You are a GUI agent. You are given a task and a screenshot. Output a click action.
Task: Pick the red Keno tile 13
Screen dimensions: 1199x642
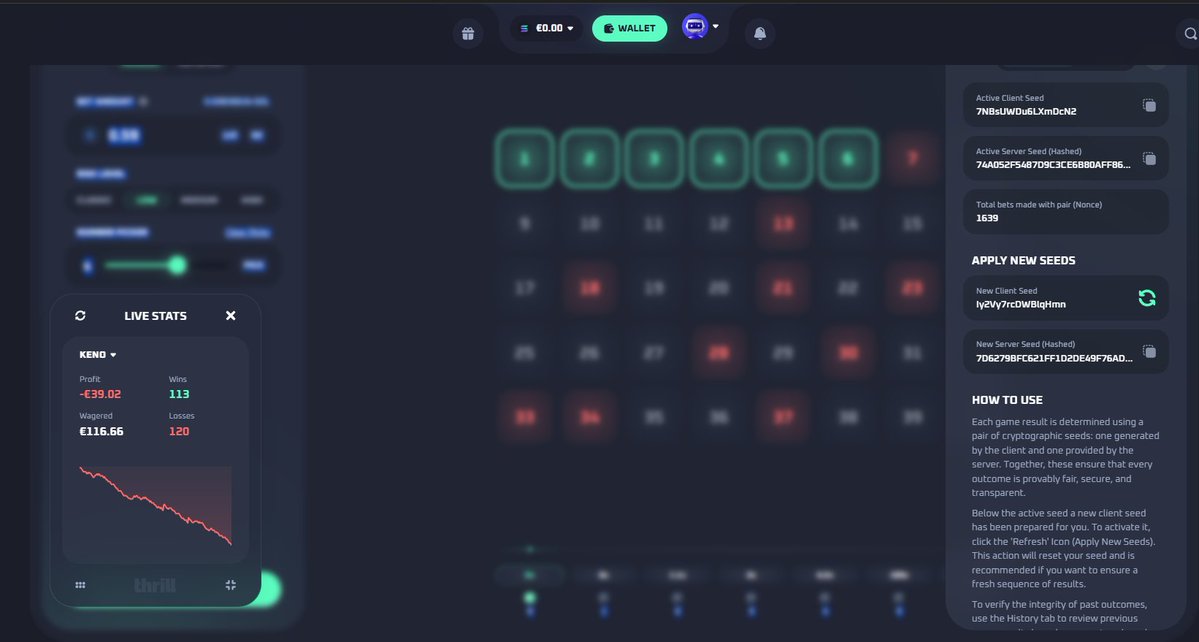coord(783,224)
